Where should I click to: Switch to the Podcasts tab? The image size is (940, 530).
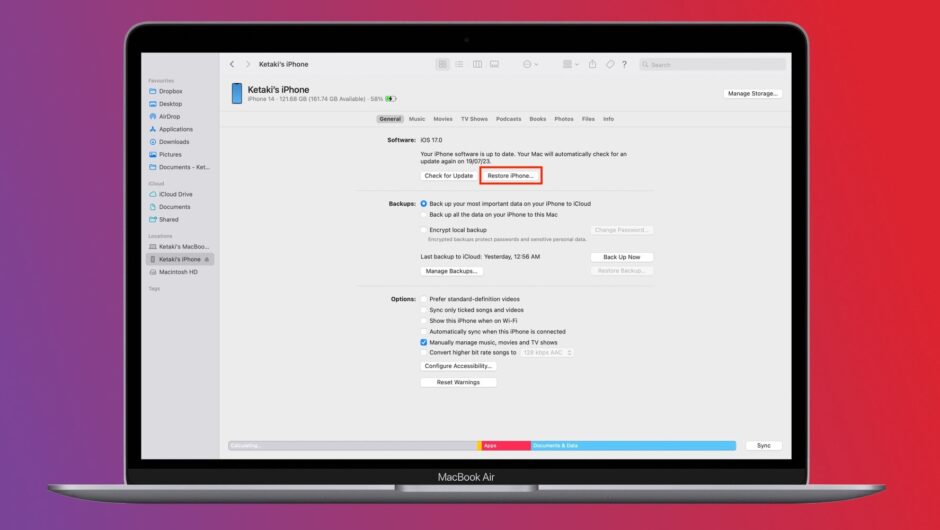coord(508,119)
